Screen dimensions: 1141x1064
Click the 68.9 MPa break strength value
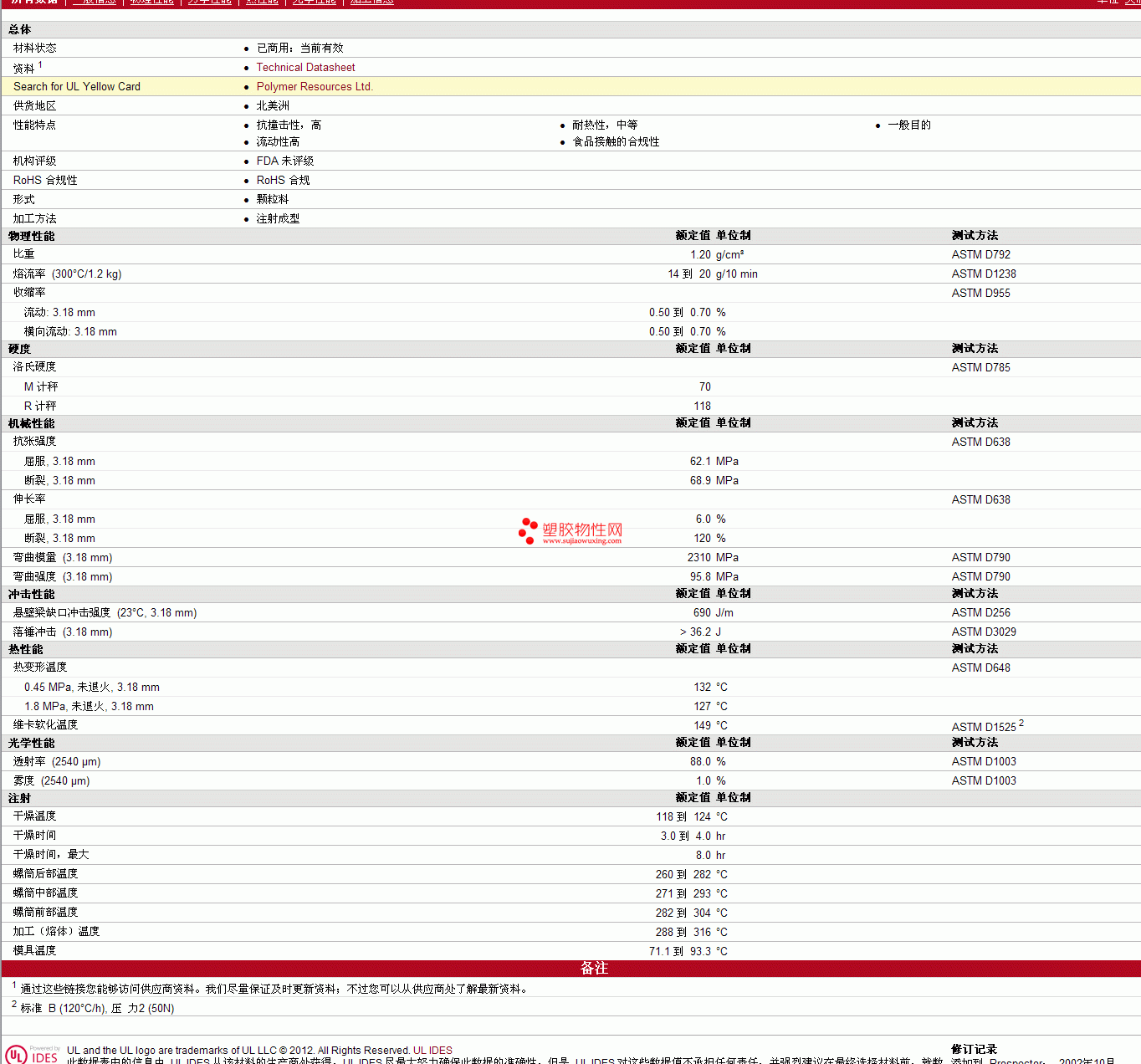pos(714,481)
